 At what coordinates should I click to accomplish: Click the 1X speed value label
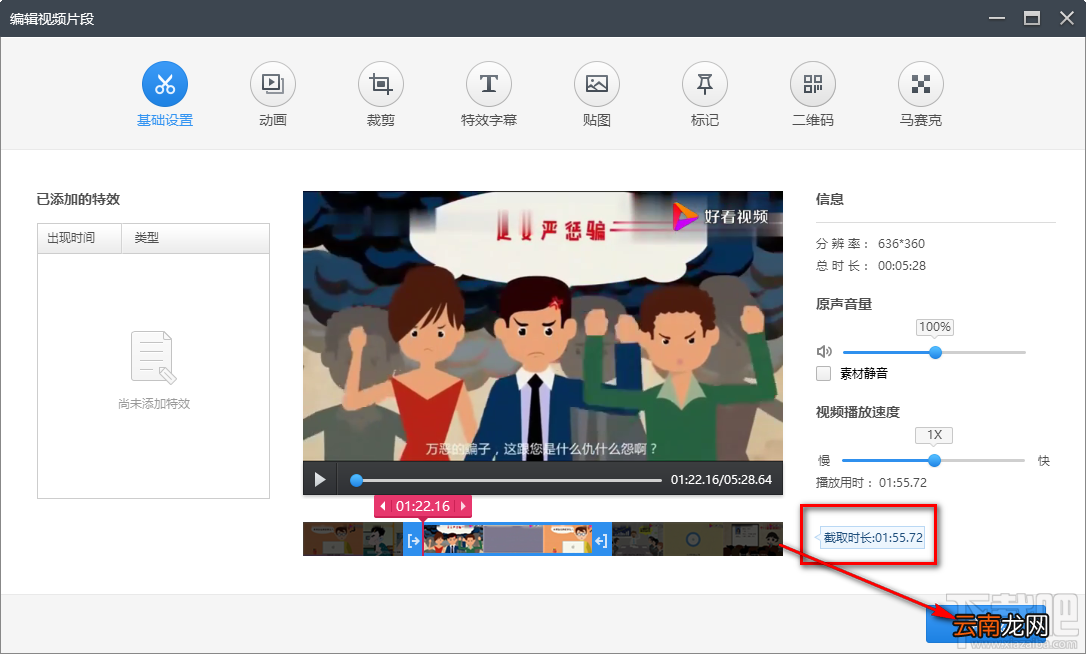tap(934, 435)
